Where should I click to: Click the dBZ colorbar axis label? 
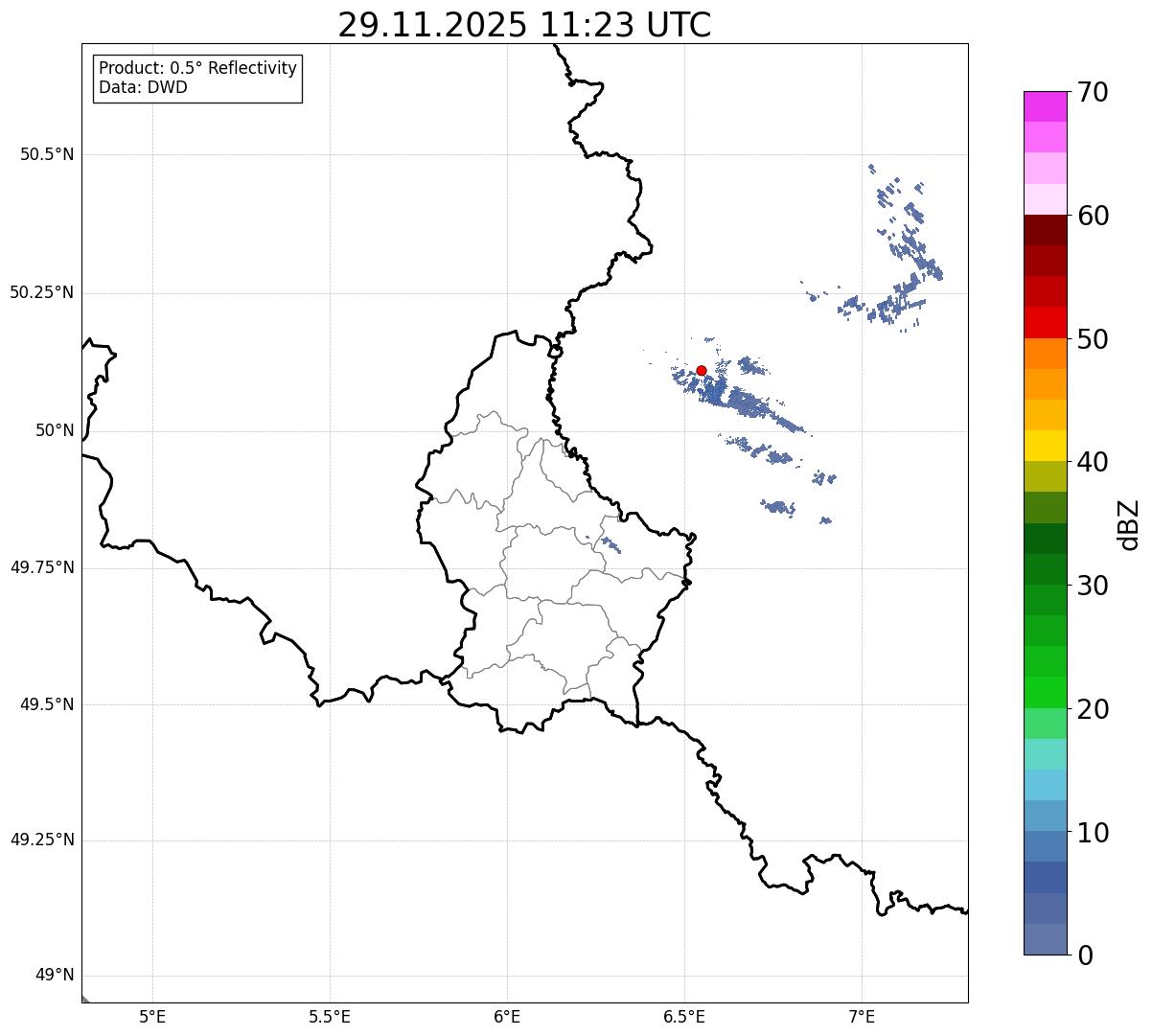tap(1129, 524)
